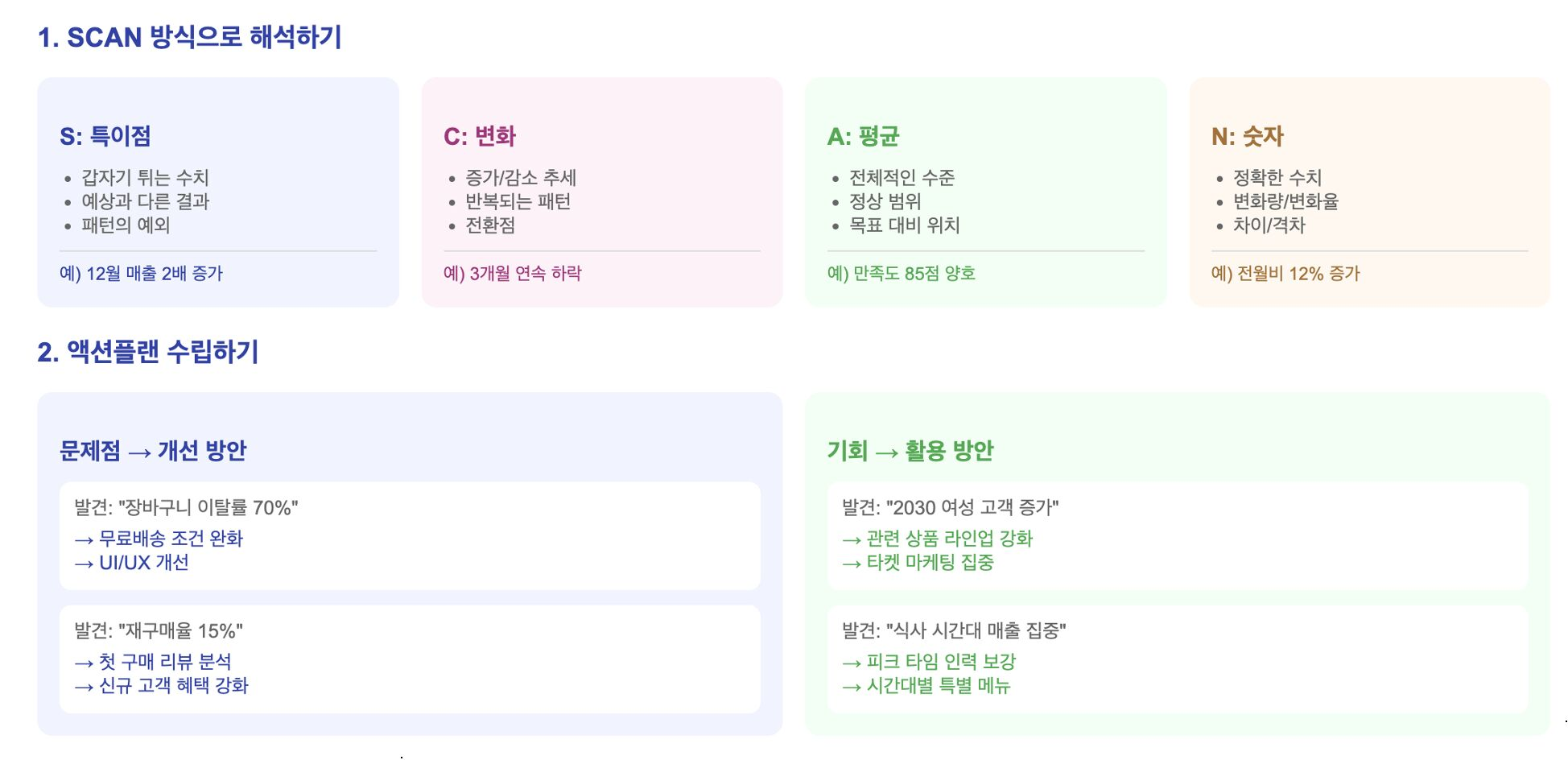Click the 'C: 변화' card title
The height and width of the screenshot is (760, 1568).
pos(480,136)
